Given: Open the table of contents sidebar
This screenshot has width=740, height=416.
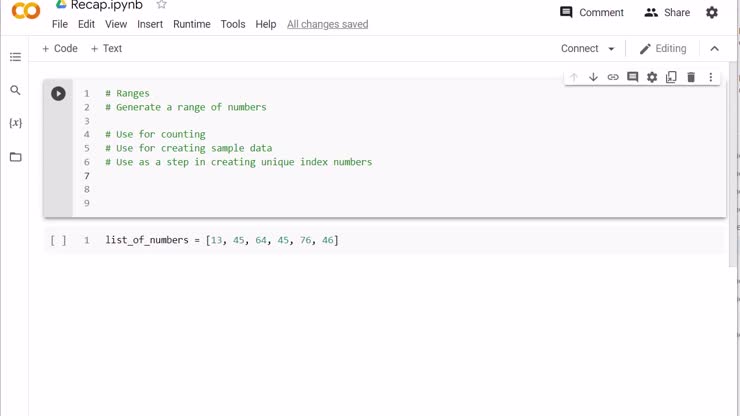Looking at the screenshot, I should click(15, 57).
